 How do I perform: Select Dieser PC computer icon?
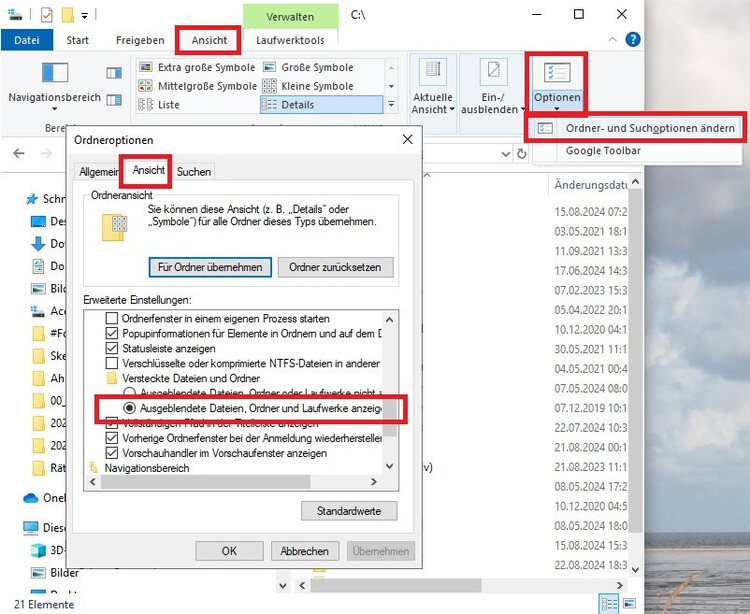coord(31,528)
